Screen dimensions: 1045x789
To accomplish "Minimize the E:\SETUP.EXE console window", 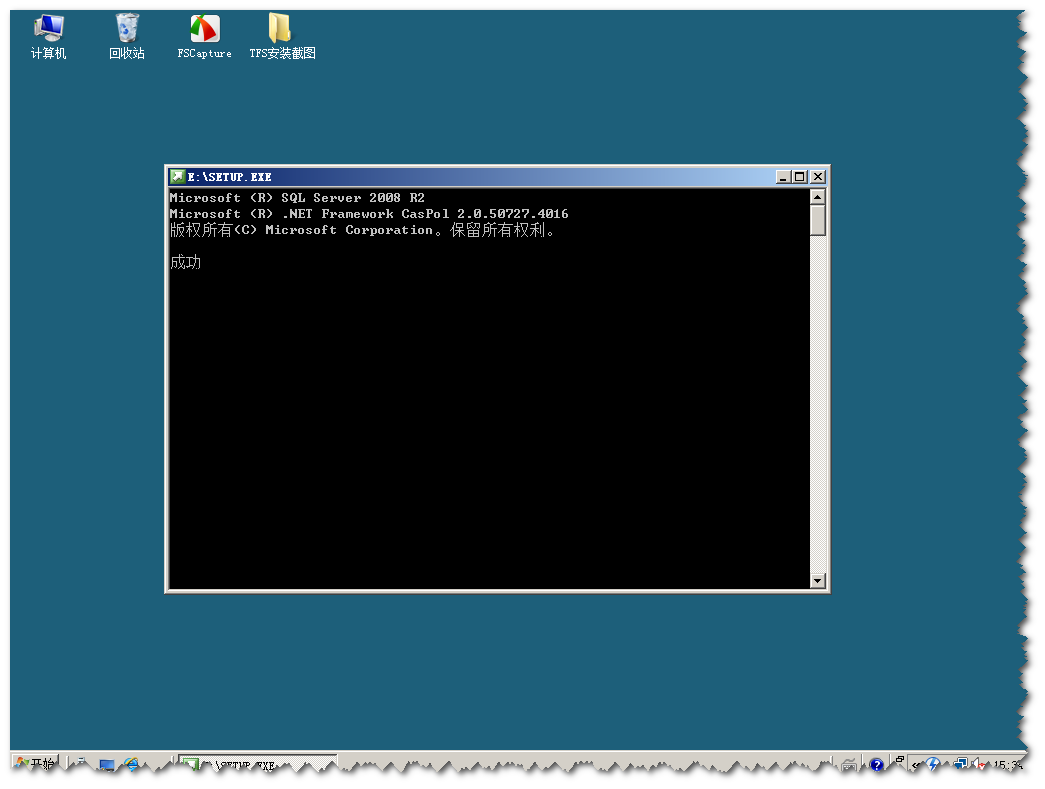I will pyautogui.click(x=783, y=177).
